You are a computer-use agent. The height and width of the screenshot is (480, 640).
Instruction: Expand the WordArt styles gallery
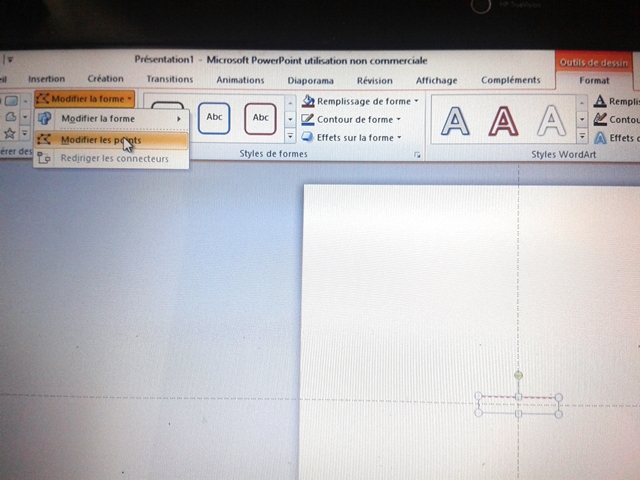[x=582, y=137]
